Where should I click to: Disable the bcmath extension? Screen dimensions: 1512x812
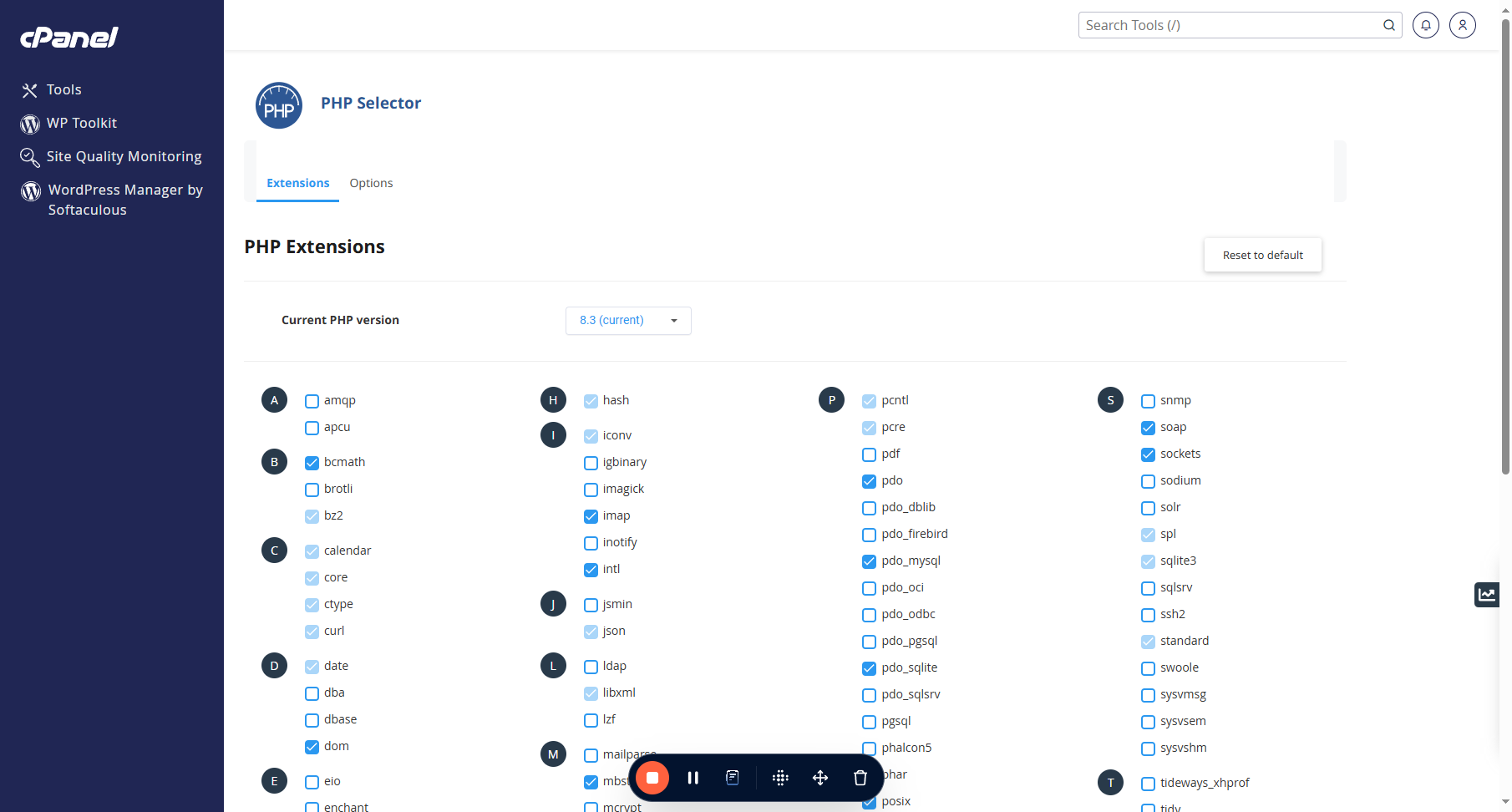click(312, 463)
